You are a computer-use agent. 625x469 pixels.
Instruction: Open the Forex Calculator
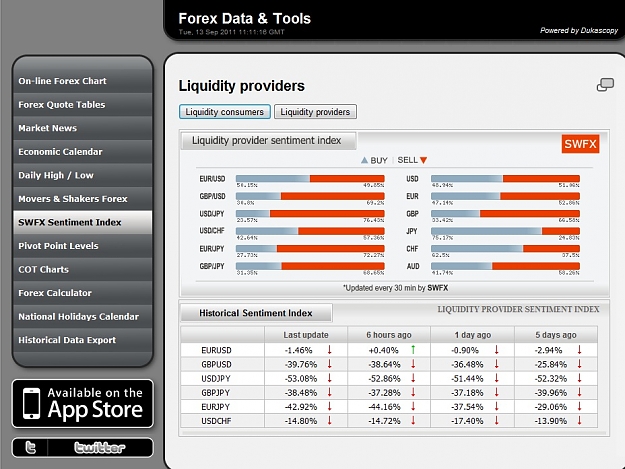click(83, 293)
